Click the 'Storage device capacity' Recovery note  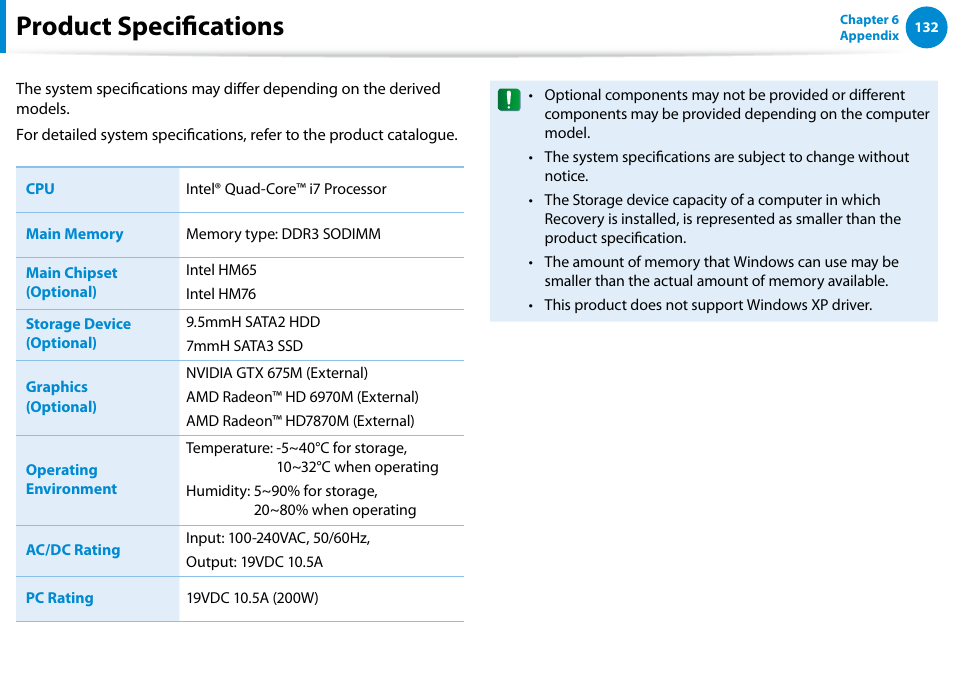pyautogui.click(x=722, y=219)
